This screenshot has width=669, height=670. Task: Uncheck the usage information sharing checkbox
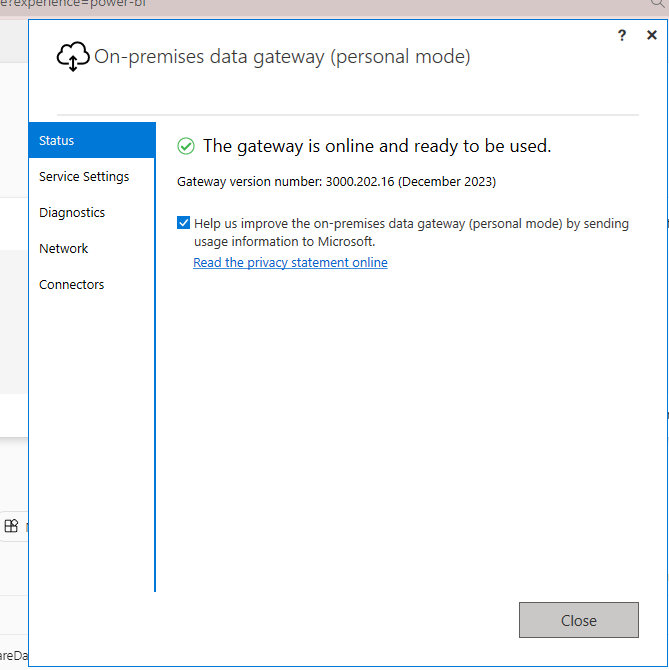(x=183, y=223)
